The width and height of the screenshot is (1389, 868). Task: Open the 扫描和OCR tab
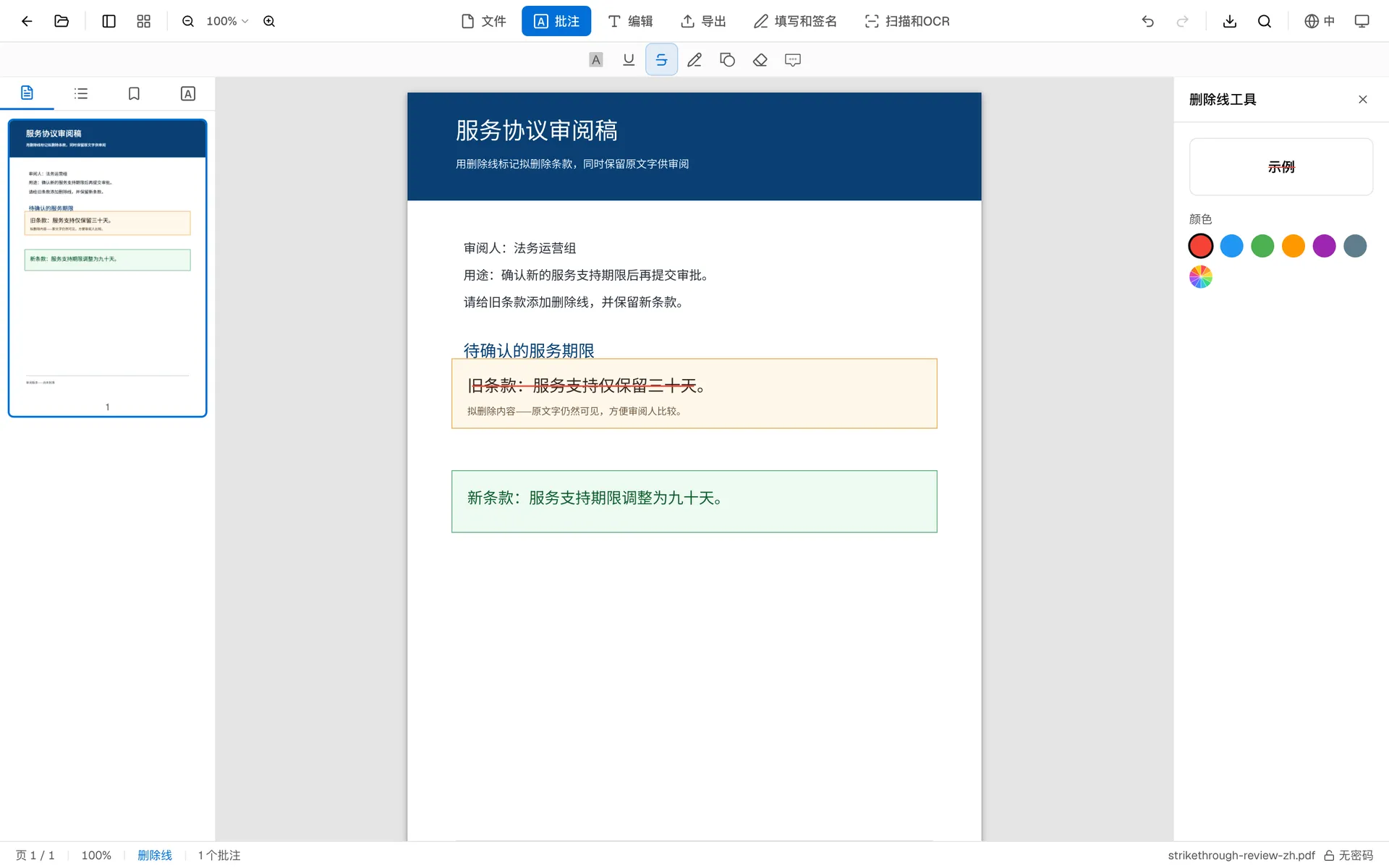[907, 21]
